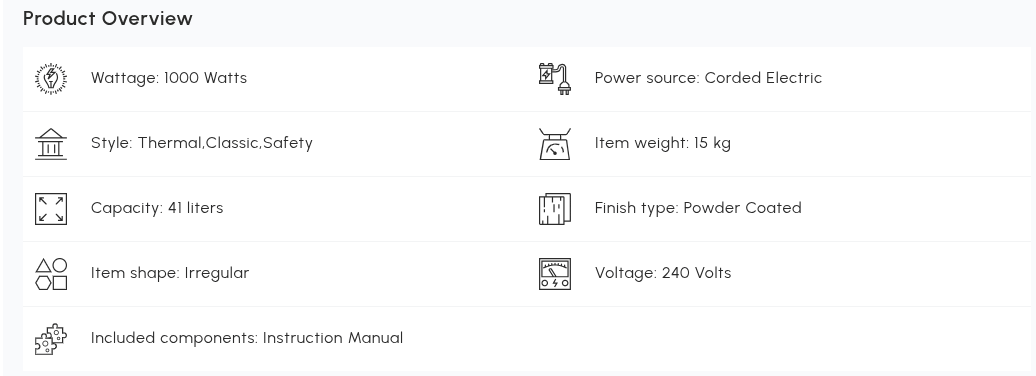Screen dimensions: 1036x376
Task: Select the Product Overview heading
Action: click(108, 19)
